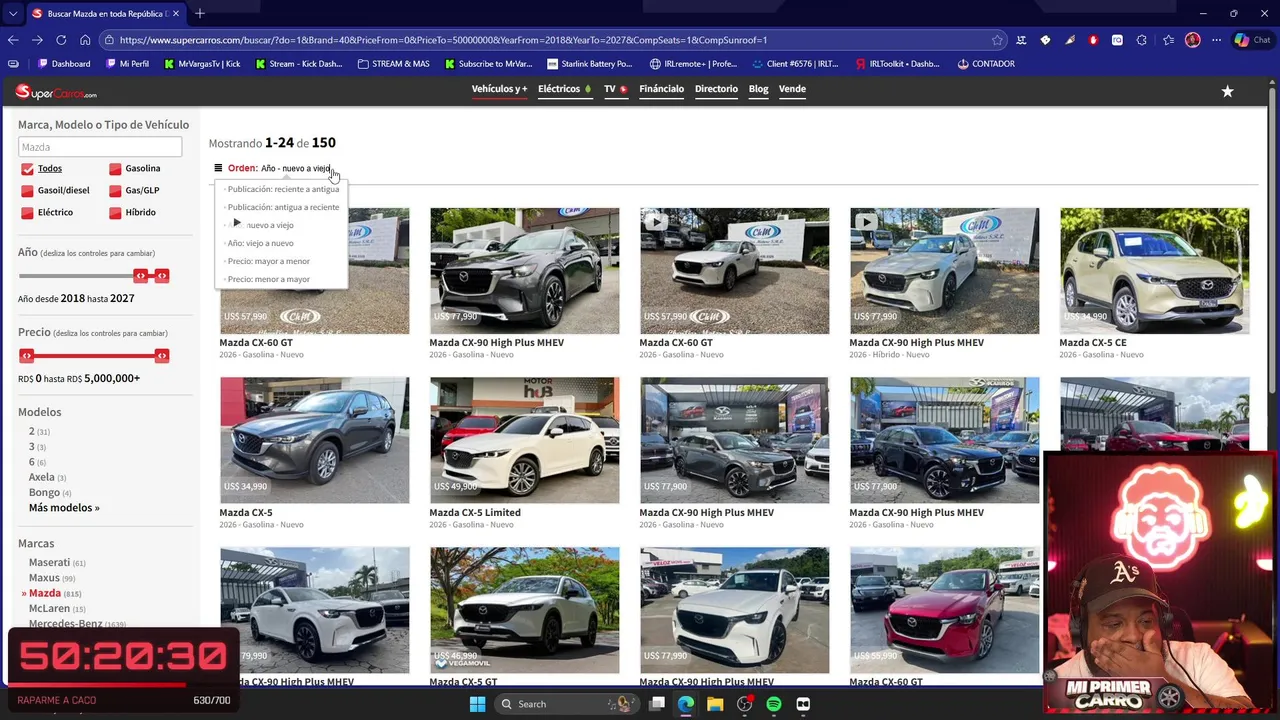Play video icon on third Mazda CX-60 GT
The height and width of the screenshot is (720, 1280).
click(x=656, y=222)
